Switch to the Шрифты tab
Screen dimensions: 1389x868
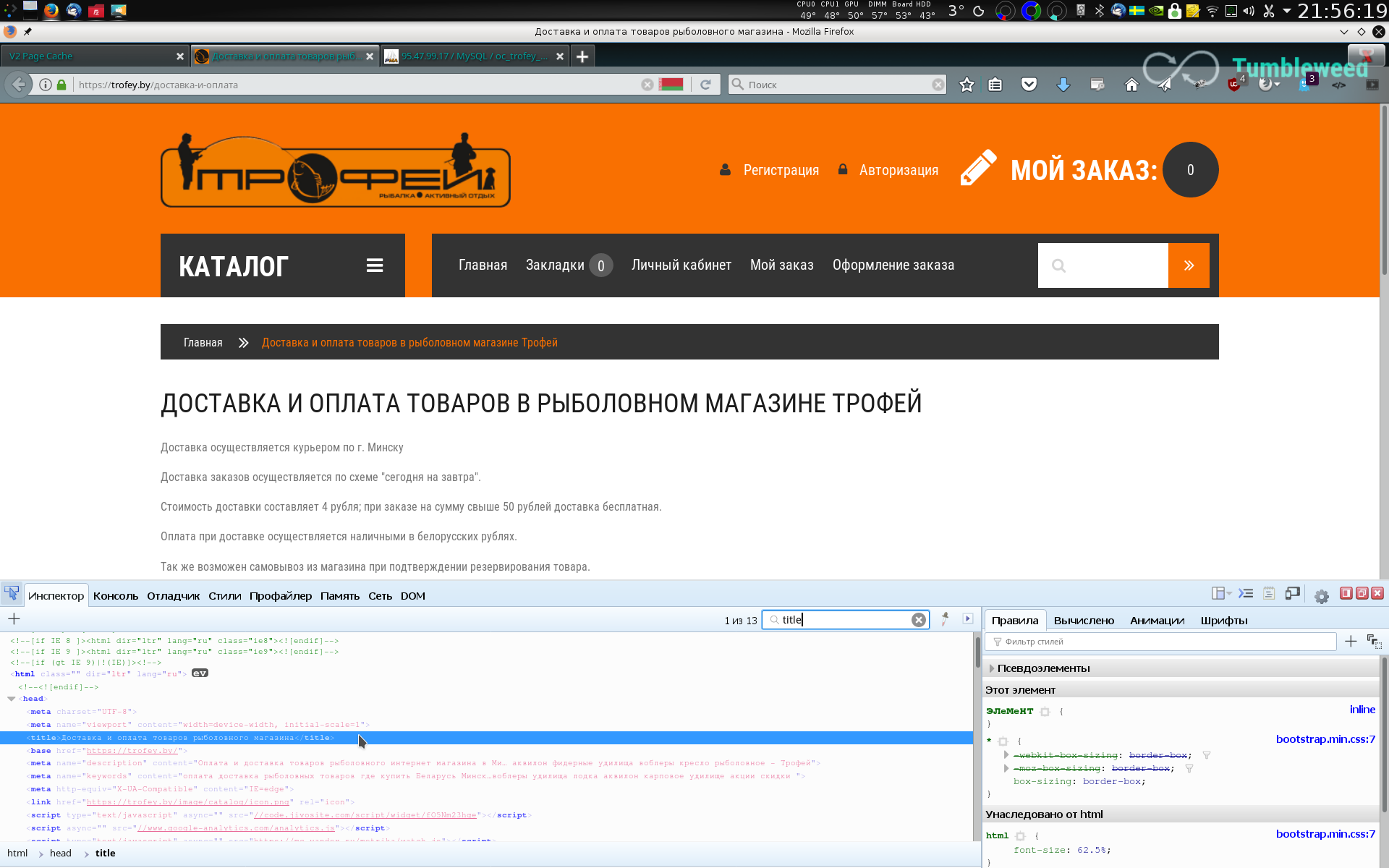click(1224, 620)
